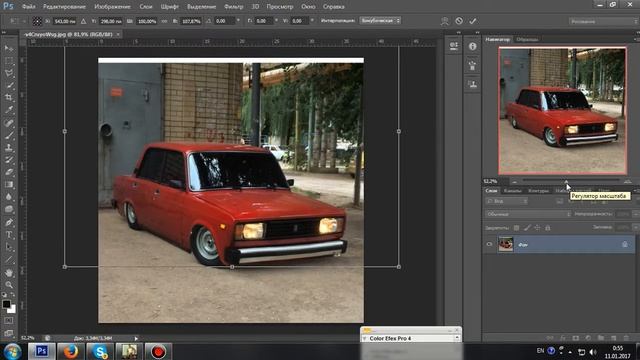Select the Path Selection tool
640x360 pixels.
pos(9,247)
